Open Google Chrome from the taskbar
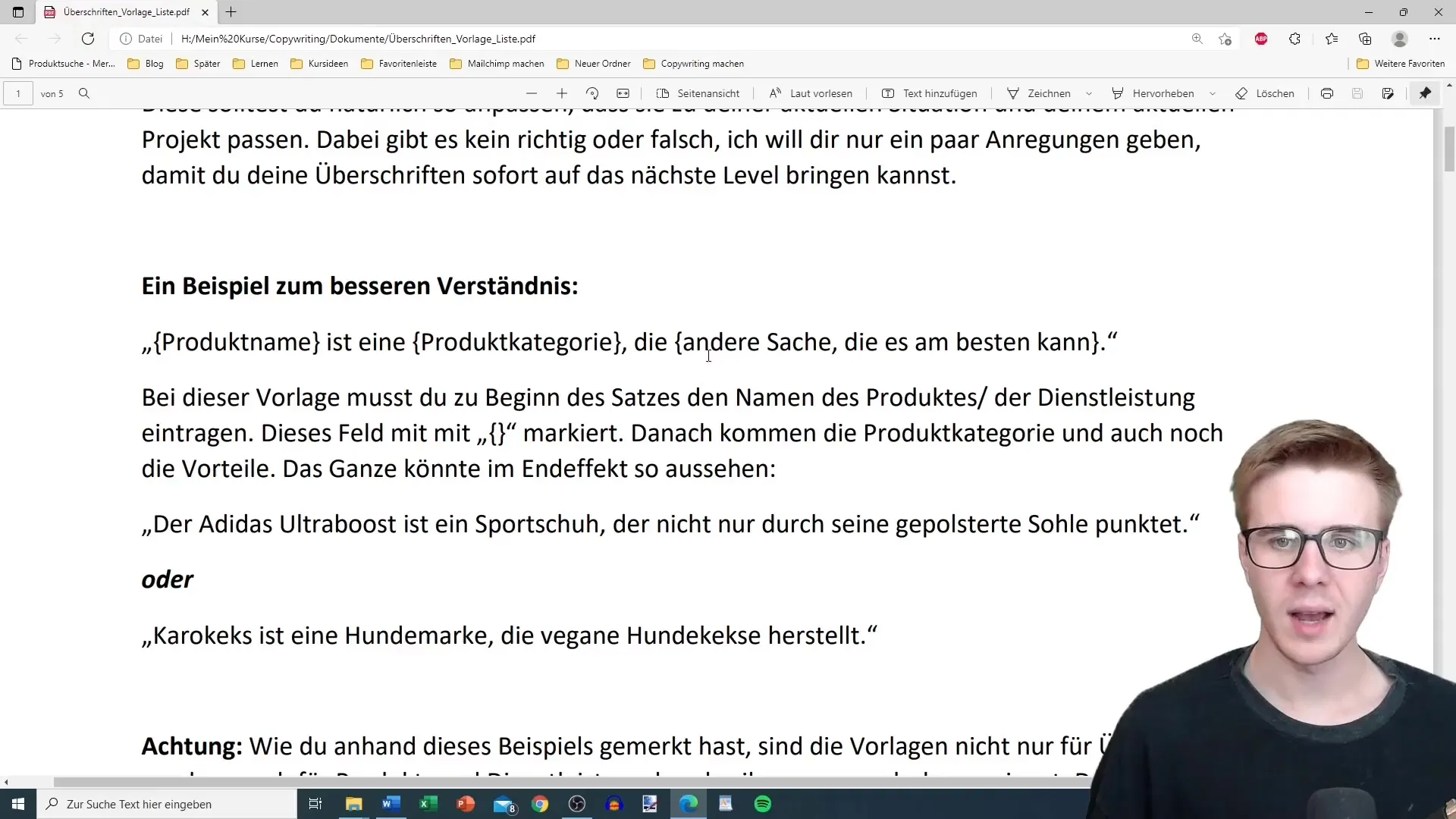This screenshot has width=1456, height=819. (540, 804)
